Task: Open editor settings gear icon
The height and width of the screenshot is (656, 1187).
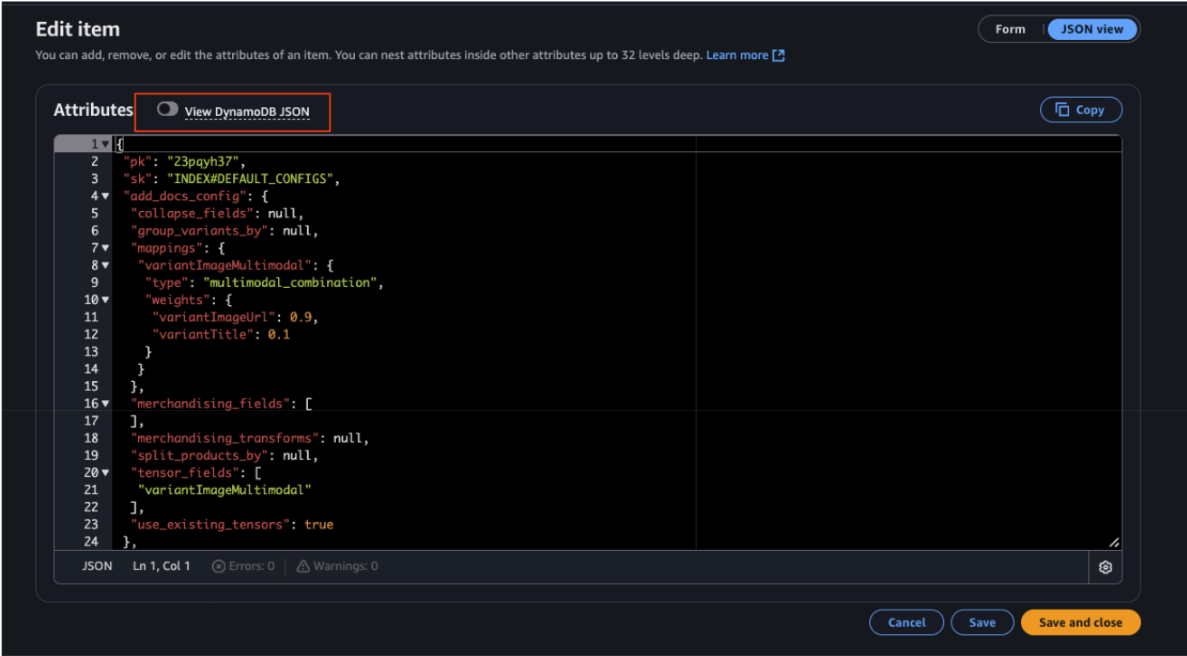Action: [x=1105, y=567]
